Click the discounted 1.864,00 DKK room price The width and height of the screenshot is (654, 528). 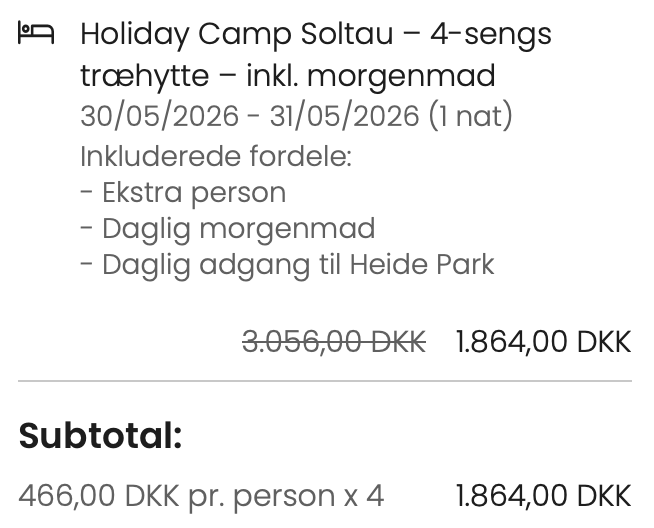tap(543, 342)
